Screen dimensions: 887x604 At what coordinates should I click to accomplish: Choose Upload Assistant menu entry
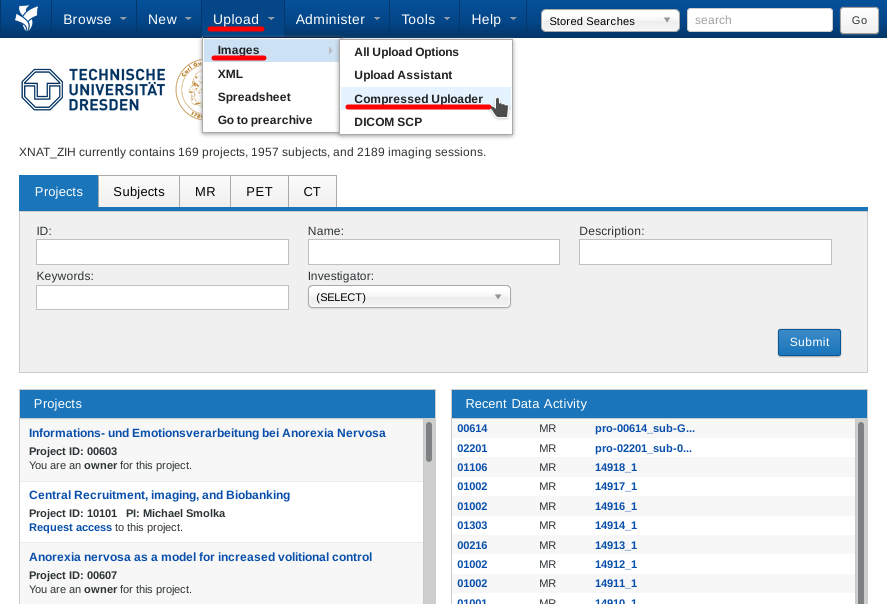[x=403, y=75]
